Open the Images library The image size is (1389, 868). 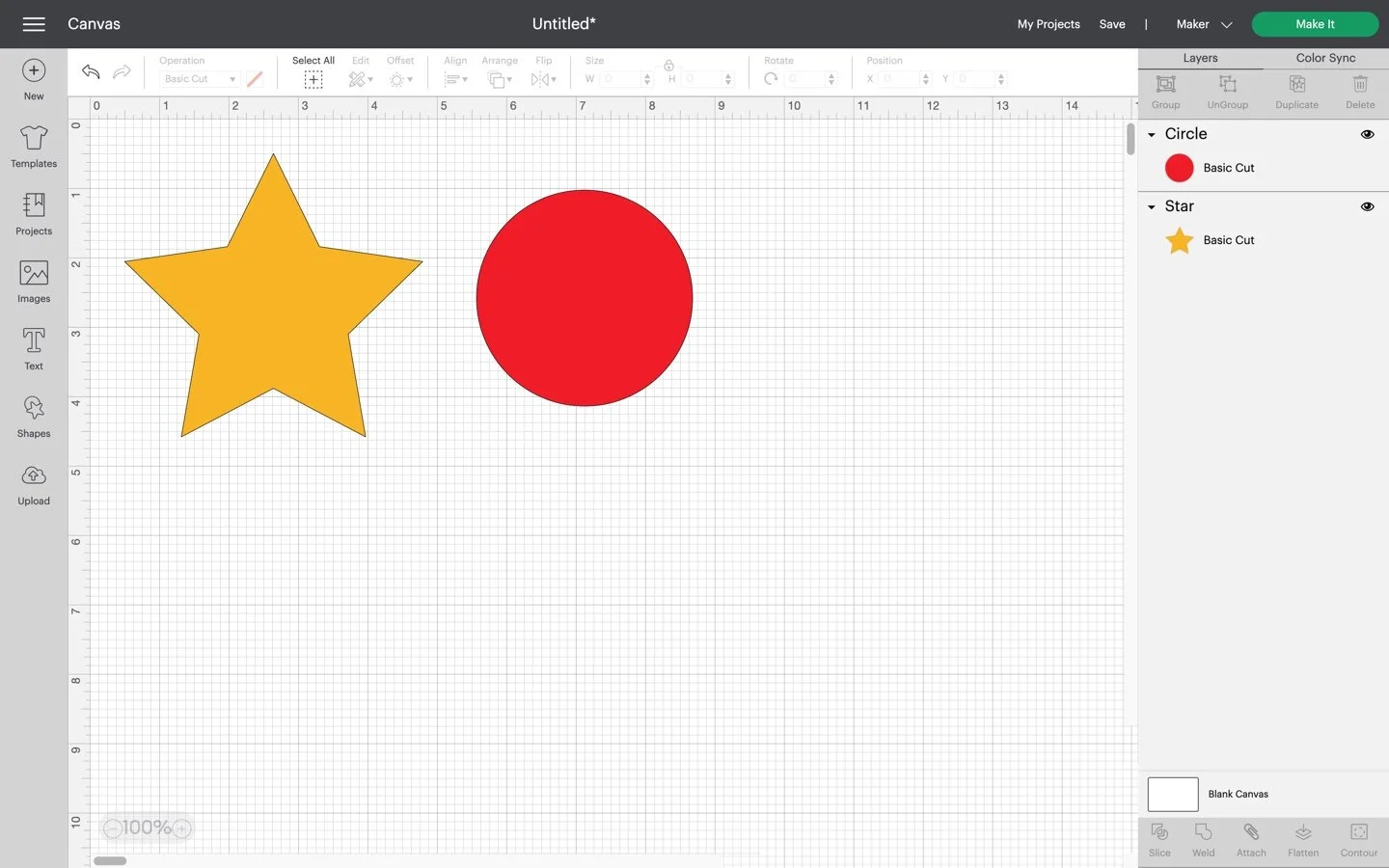[x=34, y=282]
